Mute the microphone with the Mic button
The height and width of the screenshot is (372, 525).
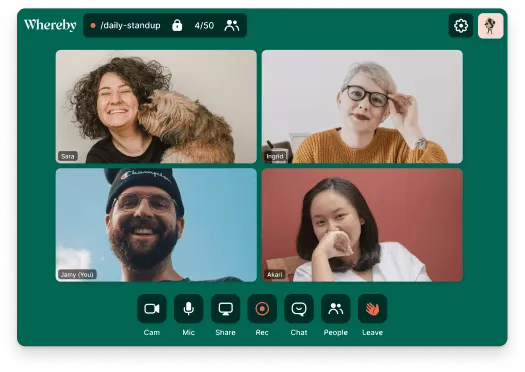tap(189, 308)
